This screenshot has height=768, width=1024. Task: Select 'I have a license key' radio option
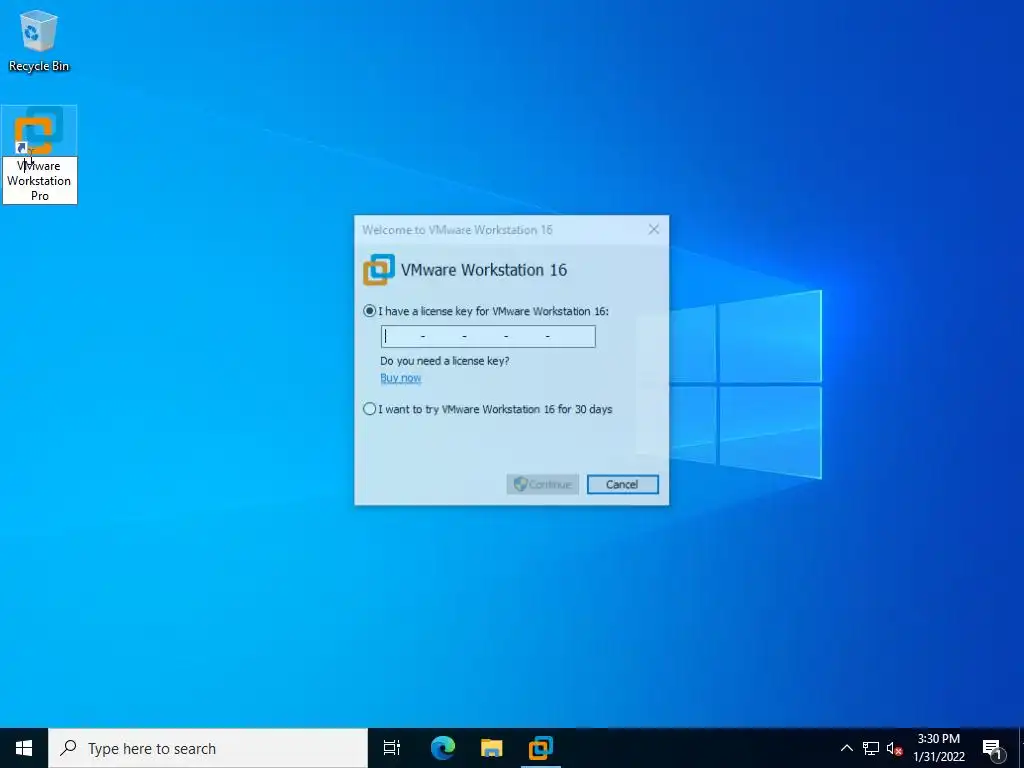tap(370, 311)
